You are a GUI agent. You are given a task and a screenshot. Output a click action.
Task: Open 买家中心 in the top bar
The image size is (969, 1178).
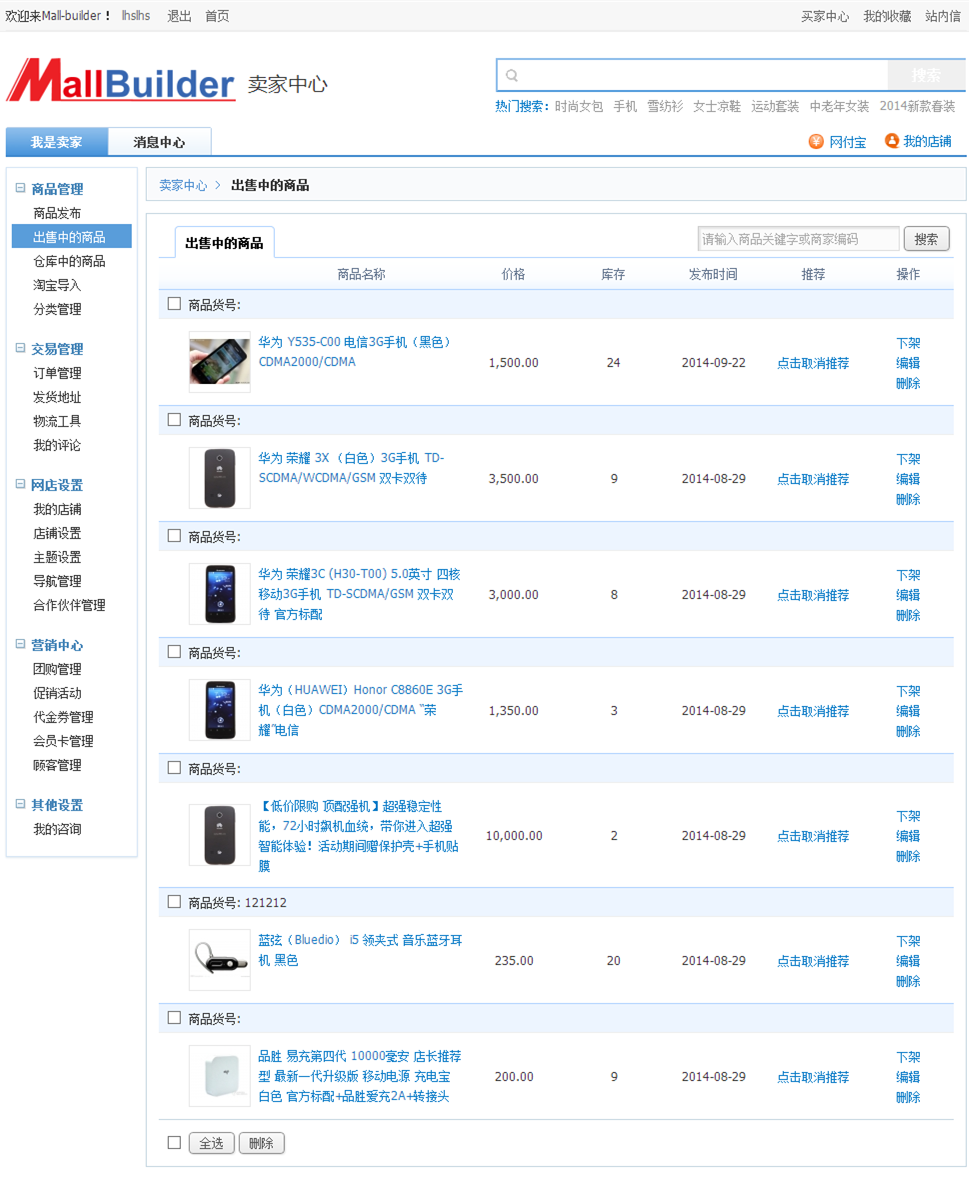(x=825, y=16)
